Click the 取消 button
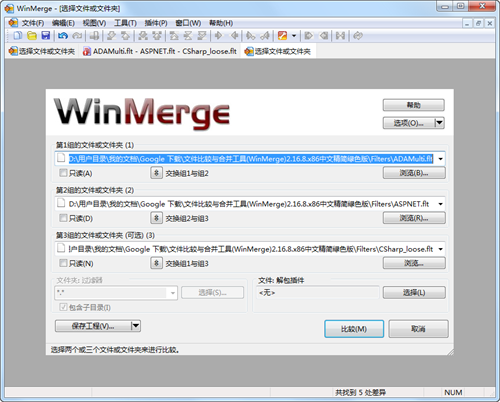The height and width of the screenshot is (402, 500). tap(418, 329)
